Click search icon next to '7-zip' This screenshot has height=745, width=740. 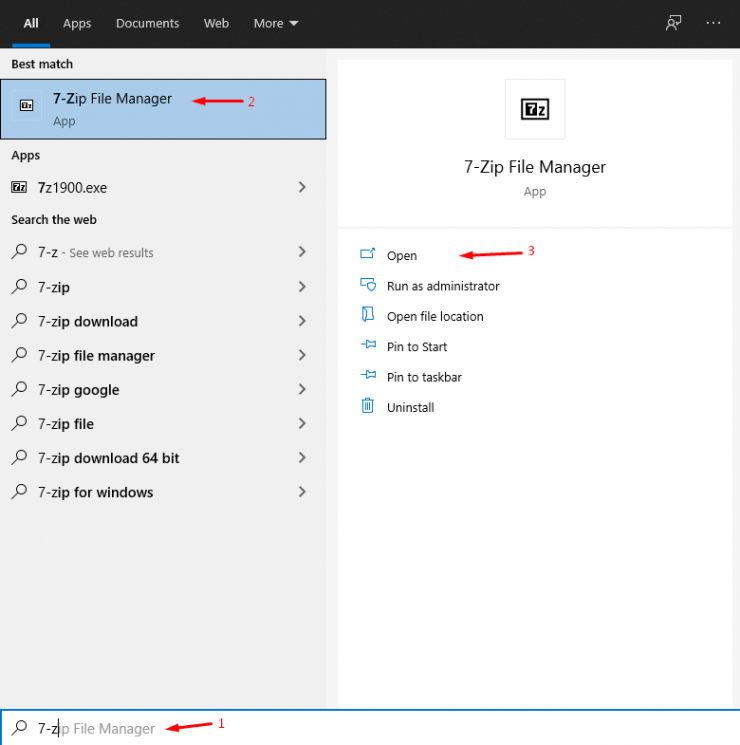(19, 286)
